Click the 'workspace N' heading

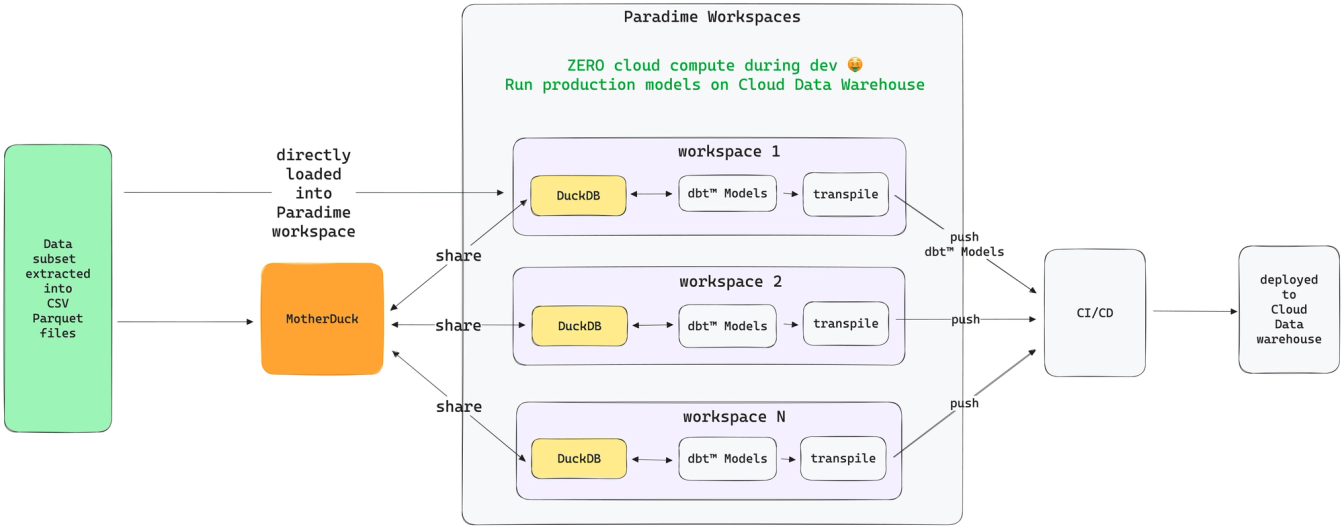click(x=734, y=417)
